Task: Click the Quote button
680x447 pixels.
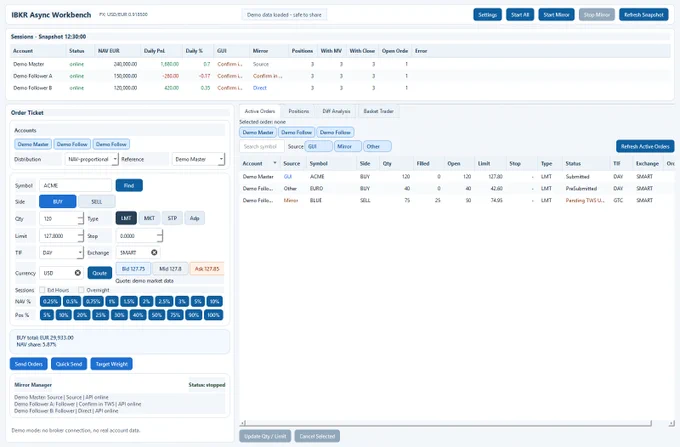Action: tap(100, 273)
